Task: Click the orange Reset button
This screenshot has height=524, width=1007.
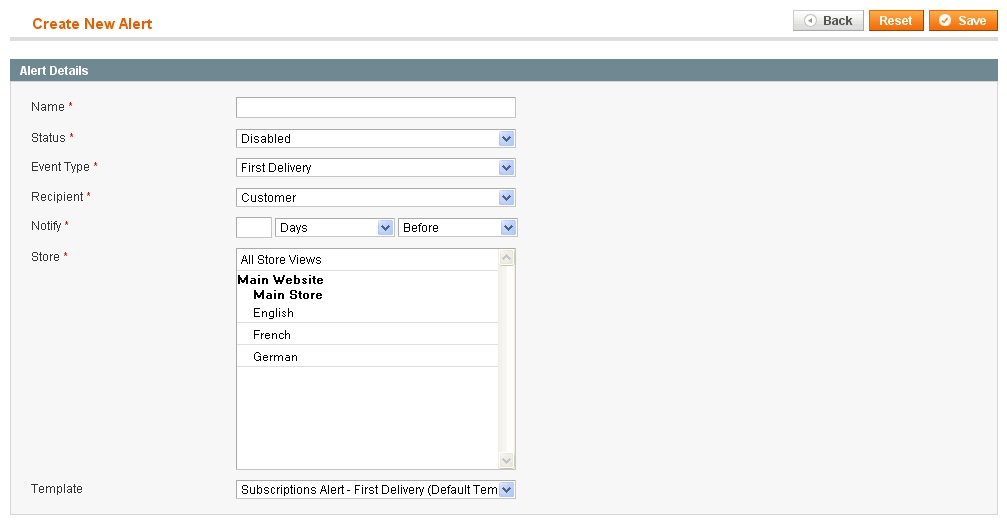Action: (896, 21)
